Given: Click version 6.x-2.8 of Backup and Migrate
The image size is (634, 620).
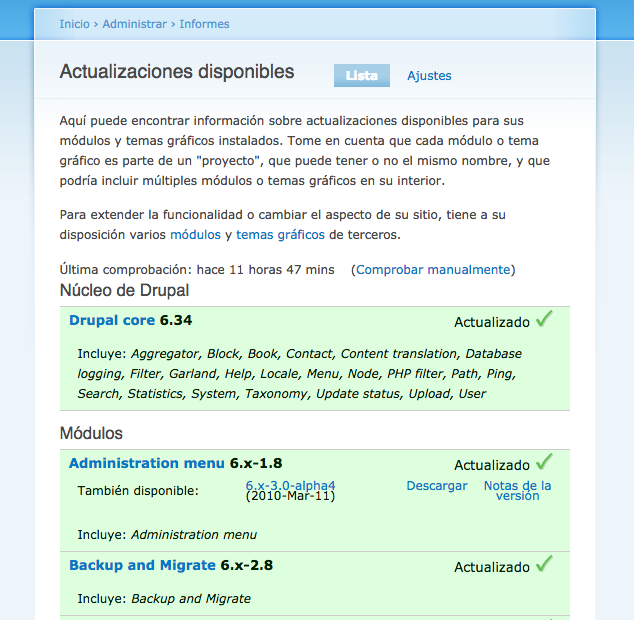Looking at the screenshot, I should pyautogui.click(x=247, y=565).
